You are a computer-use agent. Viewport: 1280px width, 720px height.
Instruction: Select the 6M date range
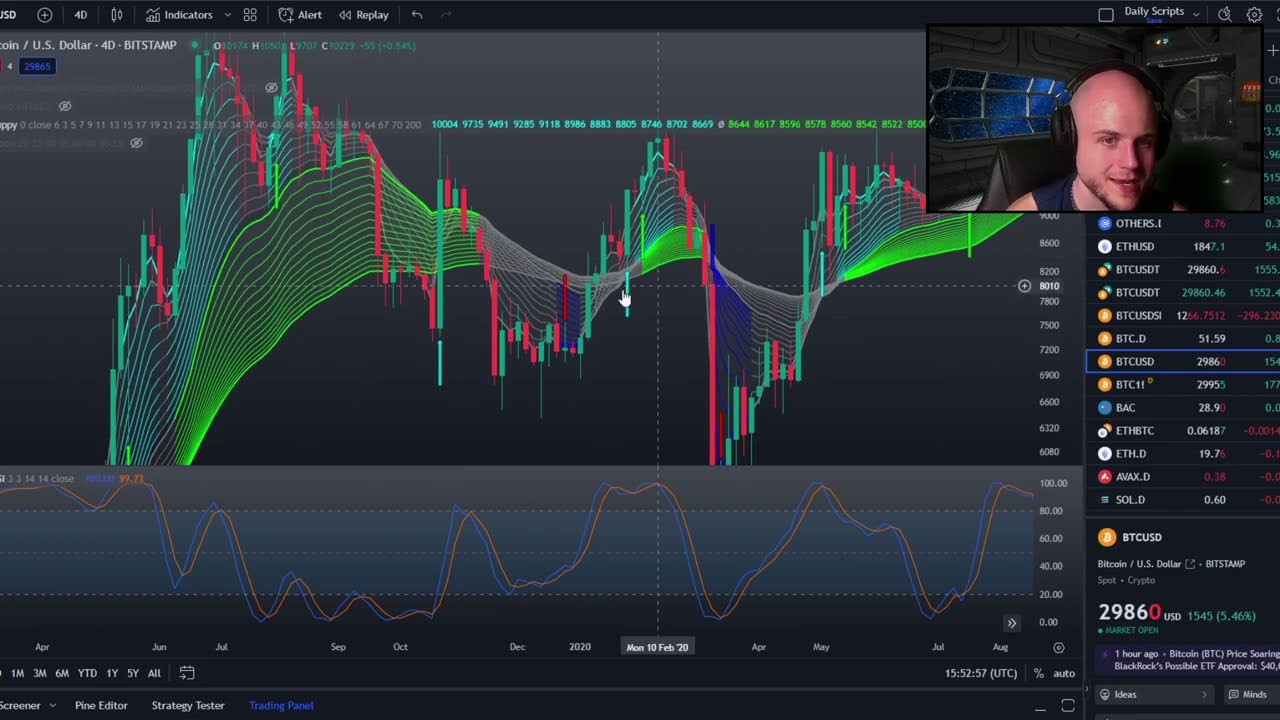click(62, 673)
